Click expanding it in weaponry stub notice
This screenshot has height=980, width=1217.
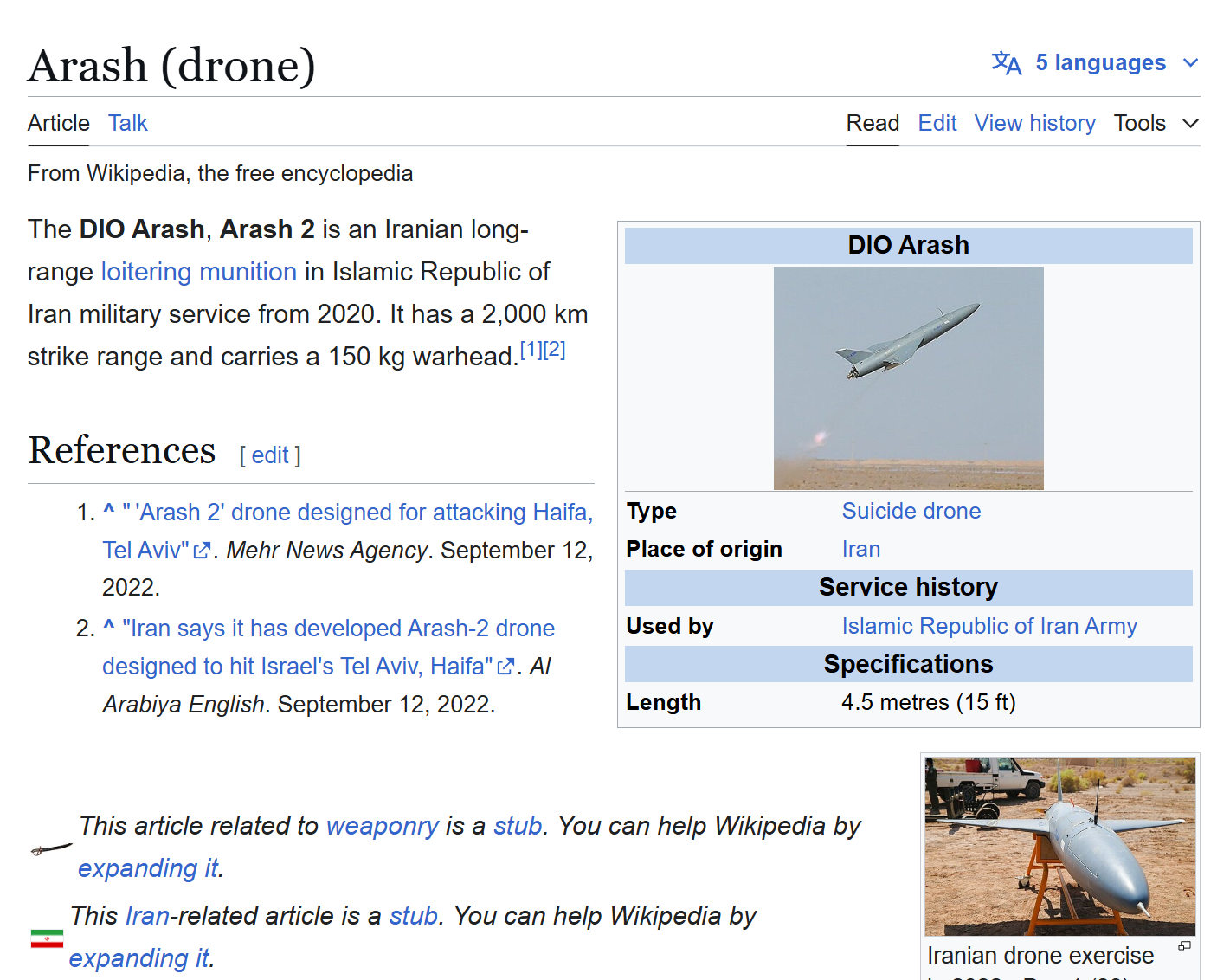148,868
